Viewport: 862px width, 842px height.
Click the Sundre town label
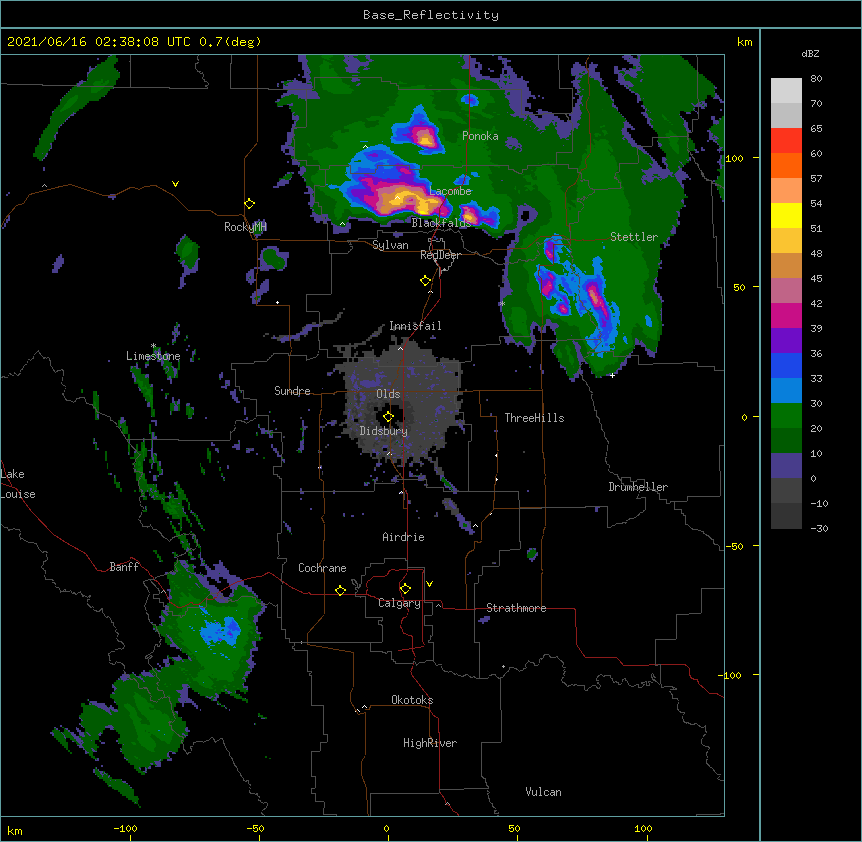(292, 391)
